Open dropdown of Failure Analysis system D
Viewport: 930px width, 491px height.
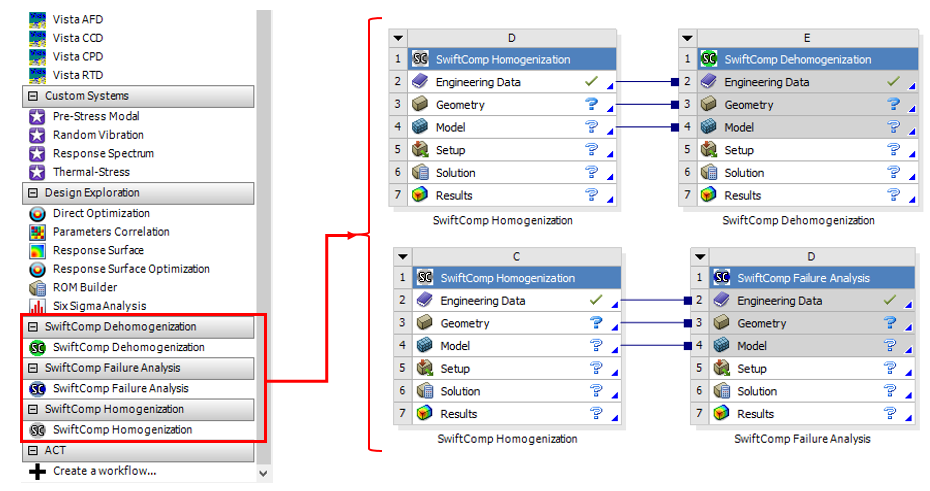(x=700, y=257)
